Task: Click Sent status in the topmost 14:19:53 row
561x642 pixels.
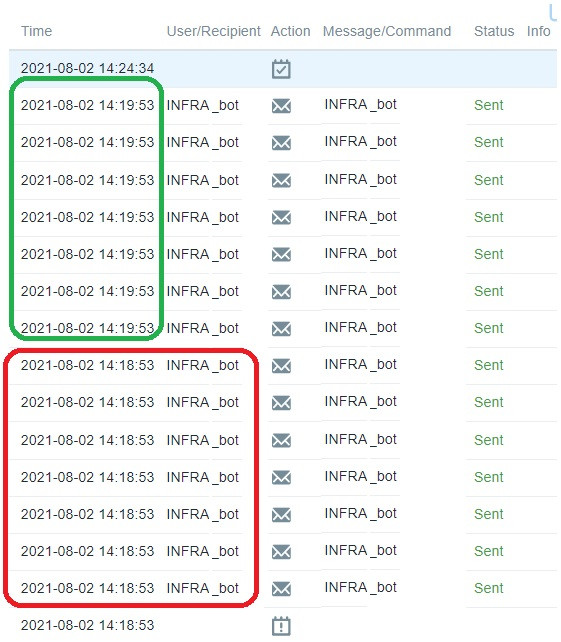Action: point(489,105)
